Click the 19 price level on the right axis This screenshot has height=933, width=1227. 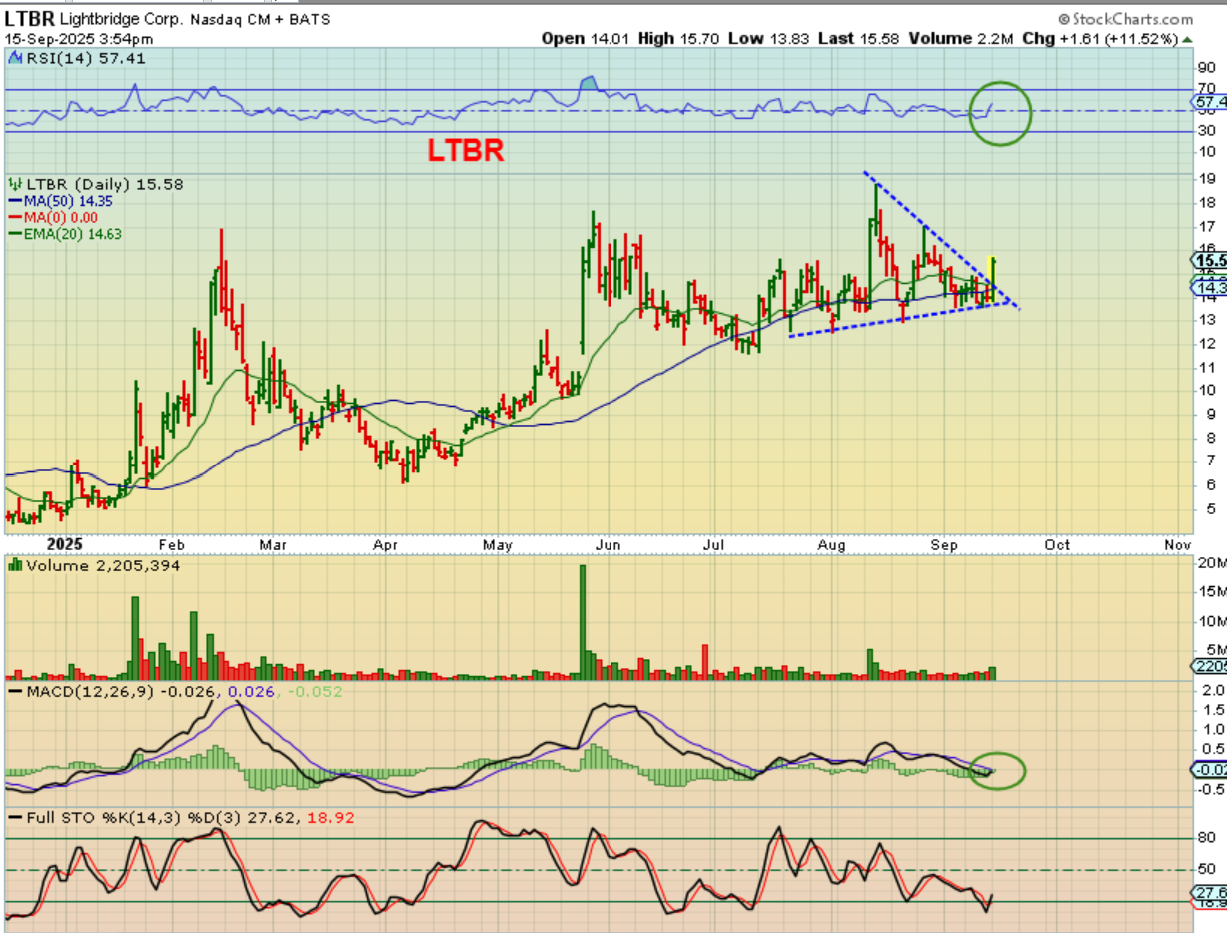point(1207,179)
